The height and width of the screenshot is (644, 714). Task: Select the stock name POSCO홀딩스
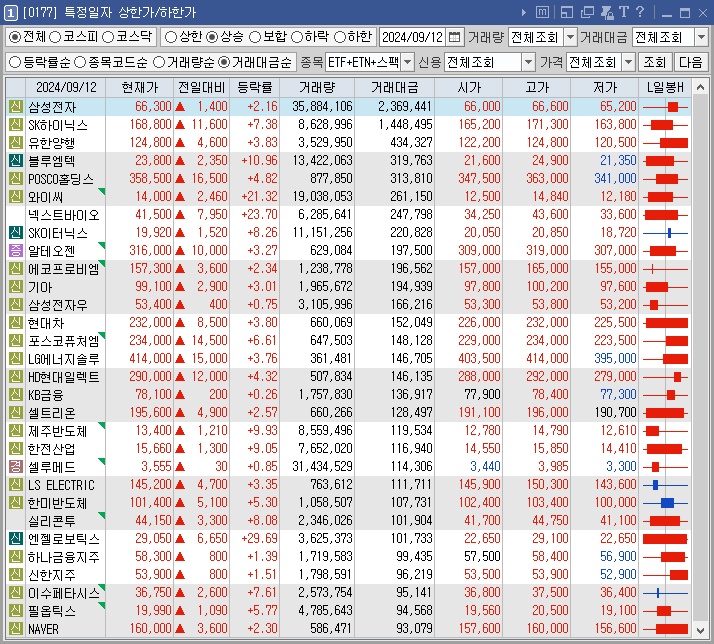tap(61, 179)
